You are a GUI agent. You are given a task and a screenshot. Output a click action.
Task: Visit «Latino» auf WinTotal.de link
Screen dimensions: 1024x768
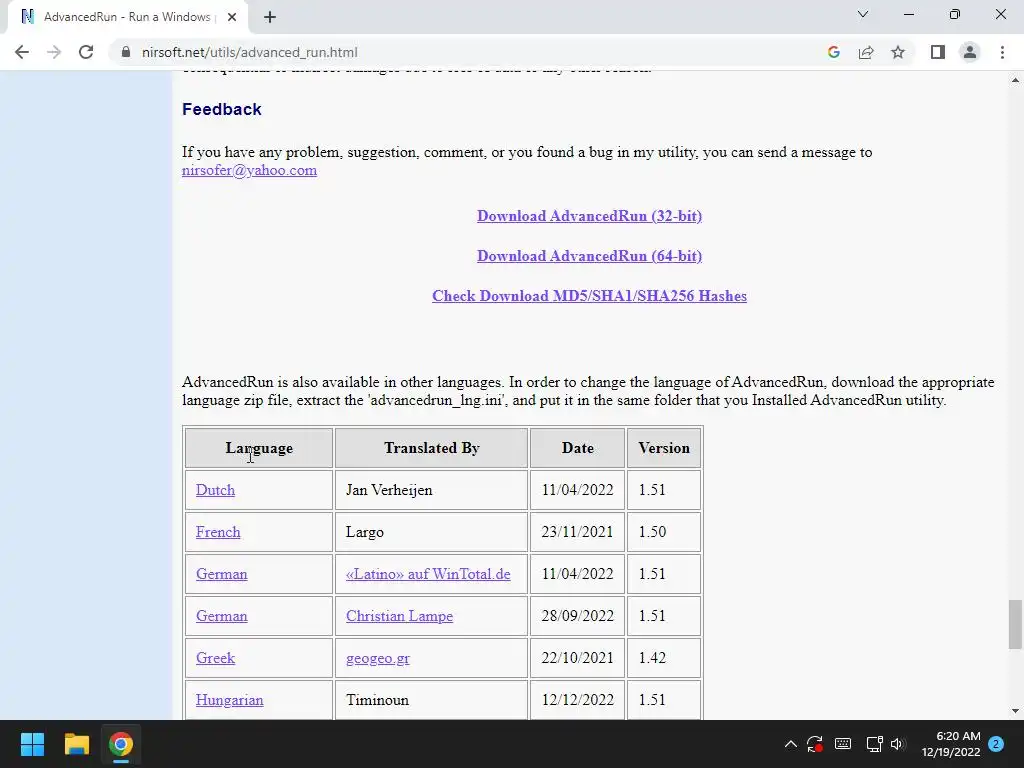(428, 574)
